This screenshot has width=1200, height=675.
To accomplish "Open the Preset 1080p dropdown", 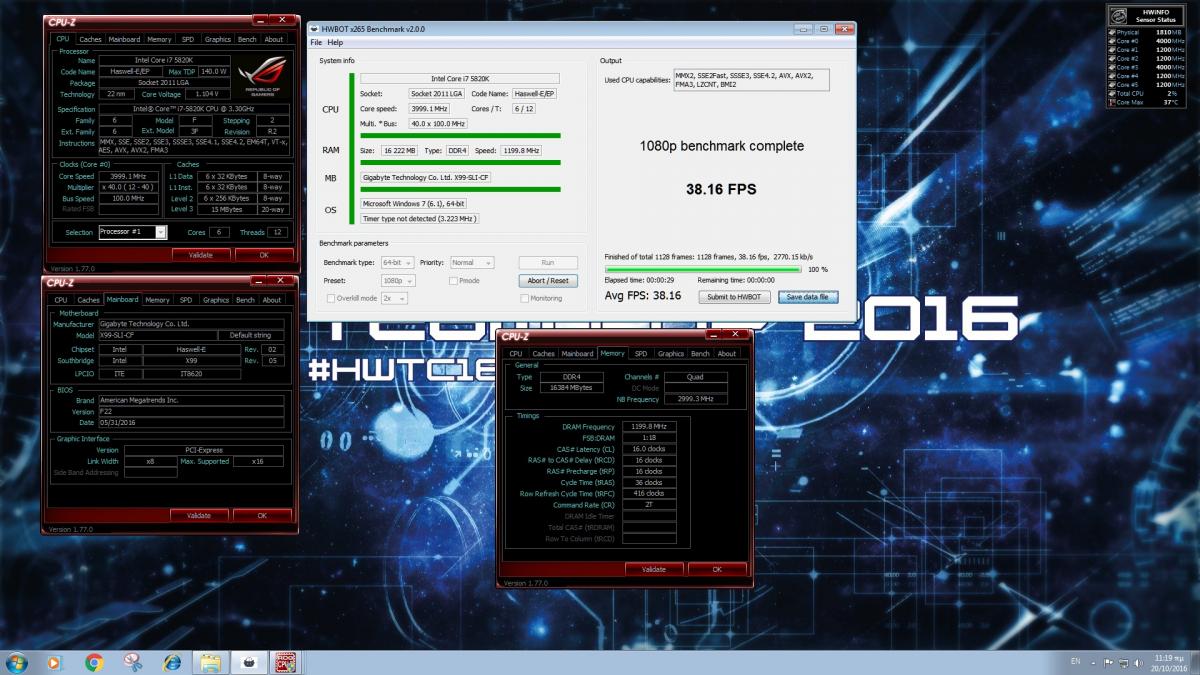I will (397, 281).
